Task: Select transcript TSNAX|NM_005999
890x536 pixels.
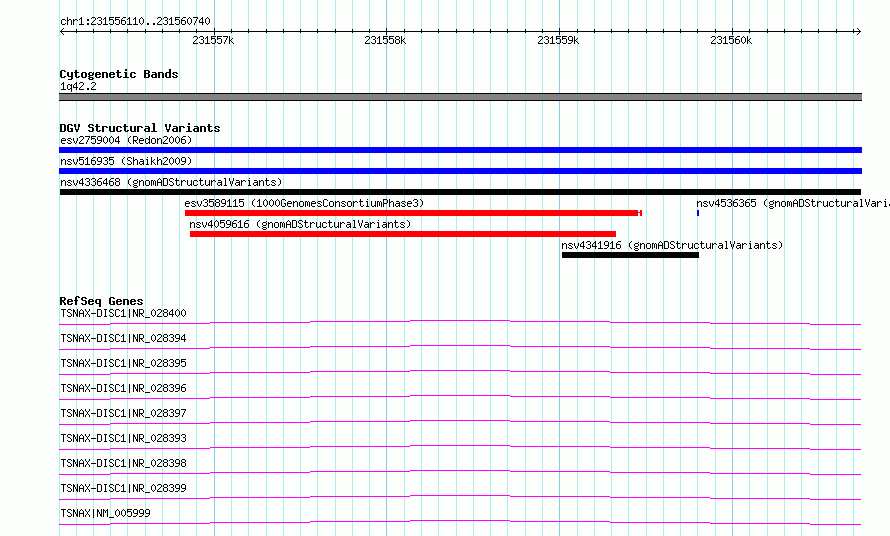Action: 106,513
